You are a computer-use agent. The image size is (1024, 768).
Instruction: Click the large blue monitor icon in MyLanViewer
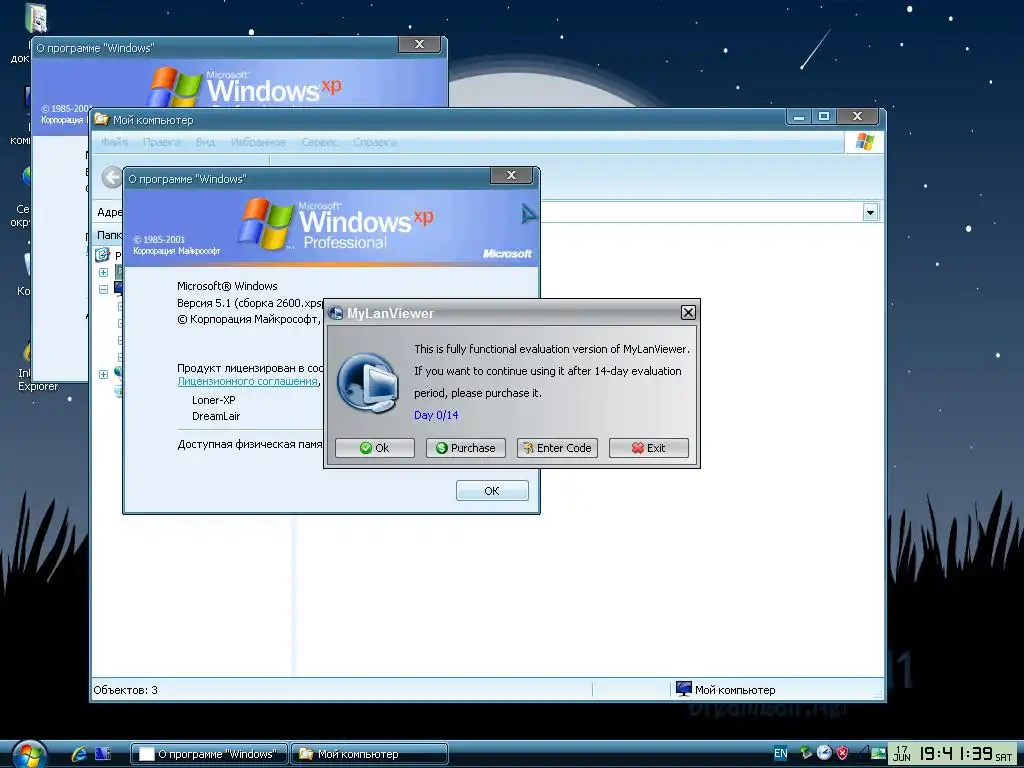click(x=368, y=383)
